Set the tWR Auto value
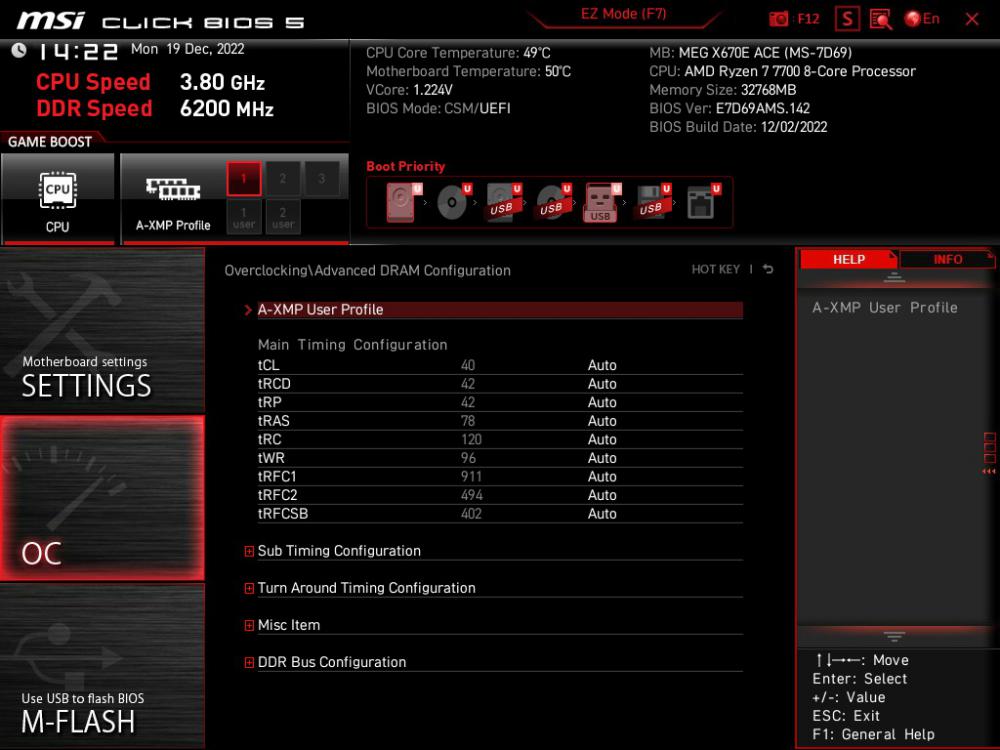Image resolution: width=1000 pixels, height=750 pixels. pos(601,457)
